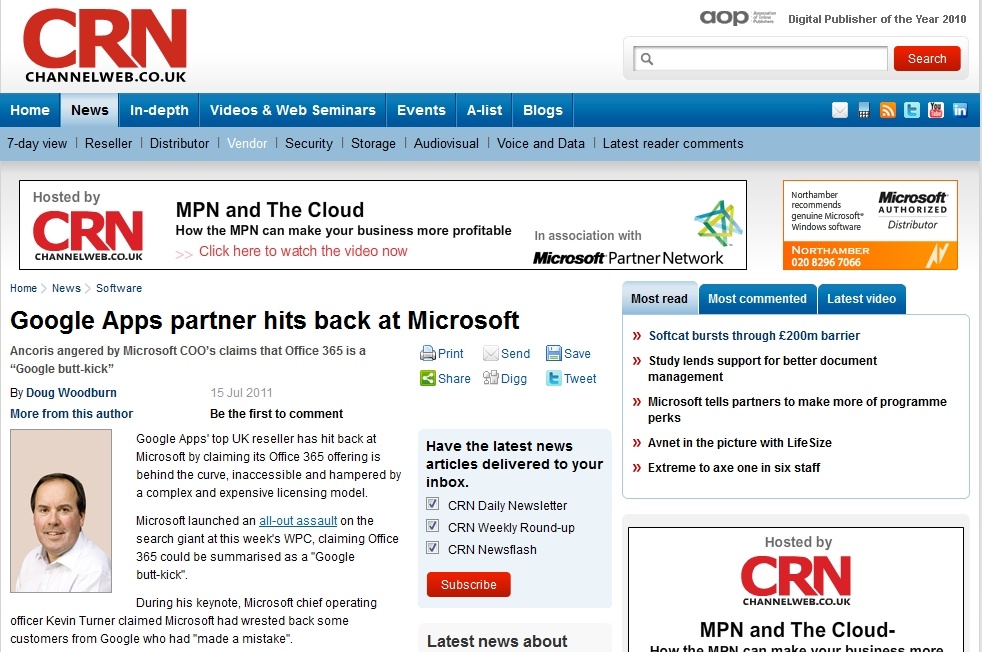The height and width of the screenshot is (652, 982).
Task: Click the News breadcrumb link
Action: tap(66, 288)
